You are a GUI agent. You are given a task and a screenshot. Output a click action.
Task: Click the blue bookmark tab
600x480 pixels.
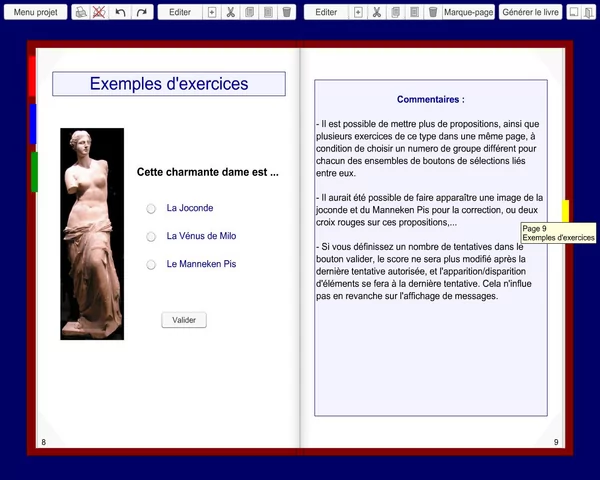coord(33,124)
